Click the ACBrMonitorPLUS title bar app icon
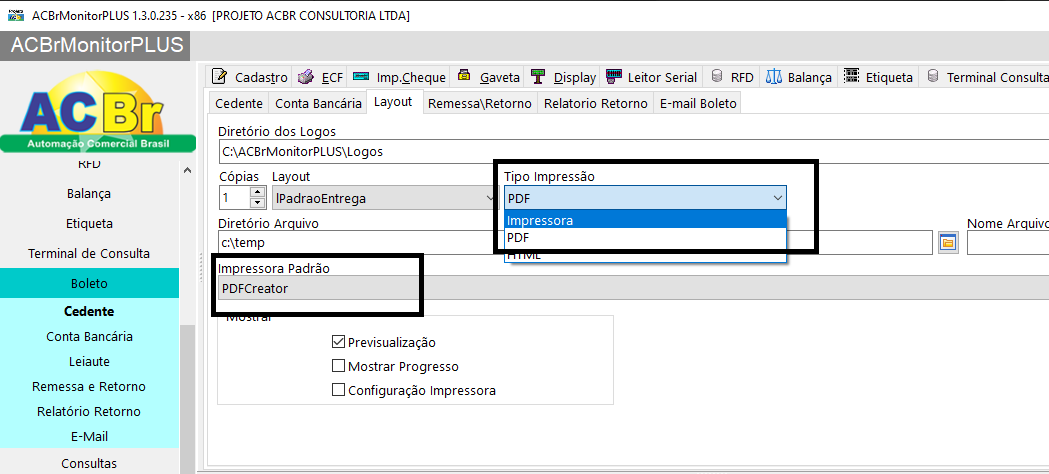Image resolution: width=1049 pixels, height=474 pixels. 15,15
